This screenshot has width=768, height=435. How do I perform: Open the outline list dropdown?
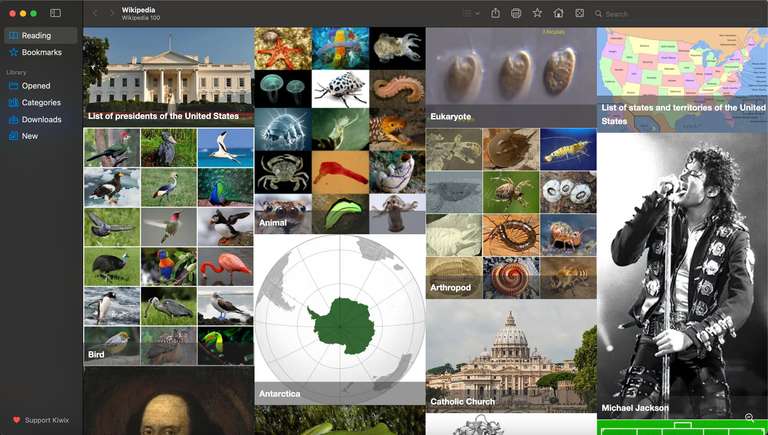(x=471, y=13)
